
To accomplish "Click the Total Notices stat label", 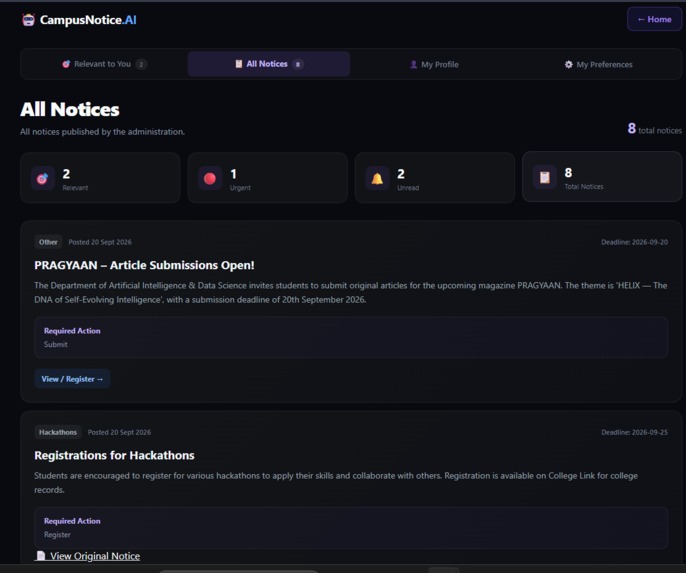I will click(x=584, y=186).
